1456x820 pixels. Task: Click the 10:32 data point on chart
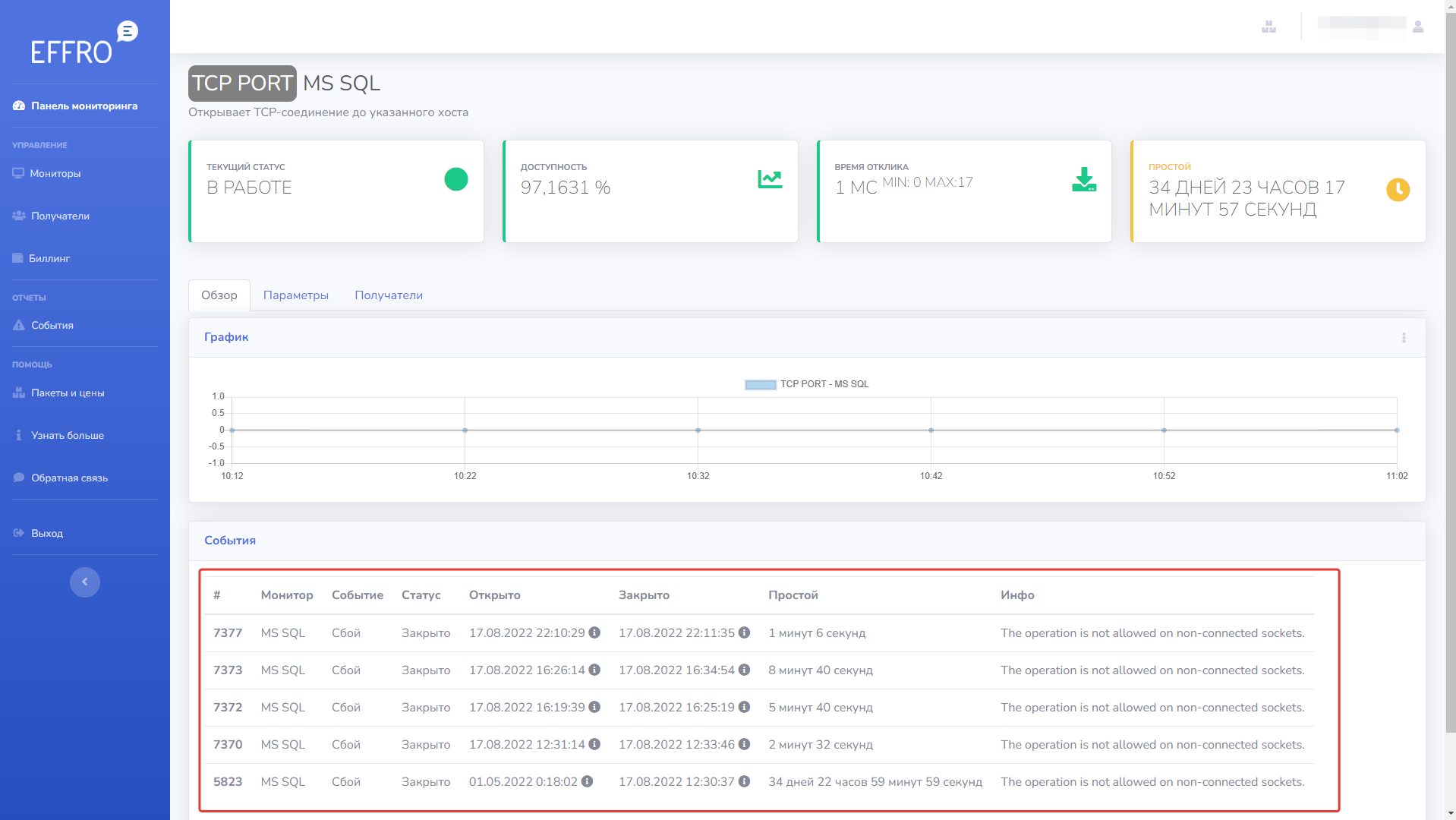698,430
